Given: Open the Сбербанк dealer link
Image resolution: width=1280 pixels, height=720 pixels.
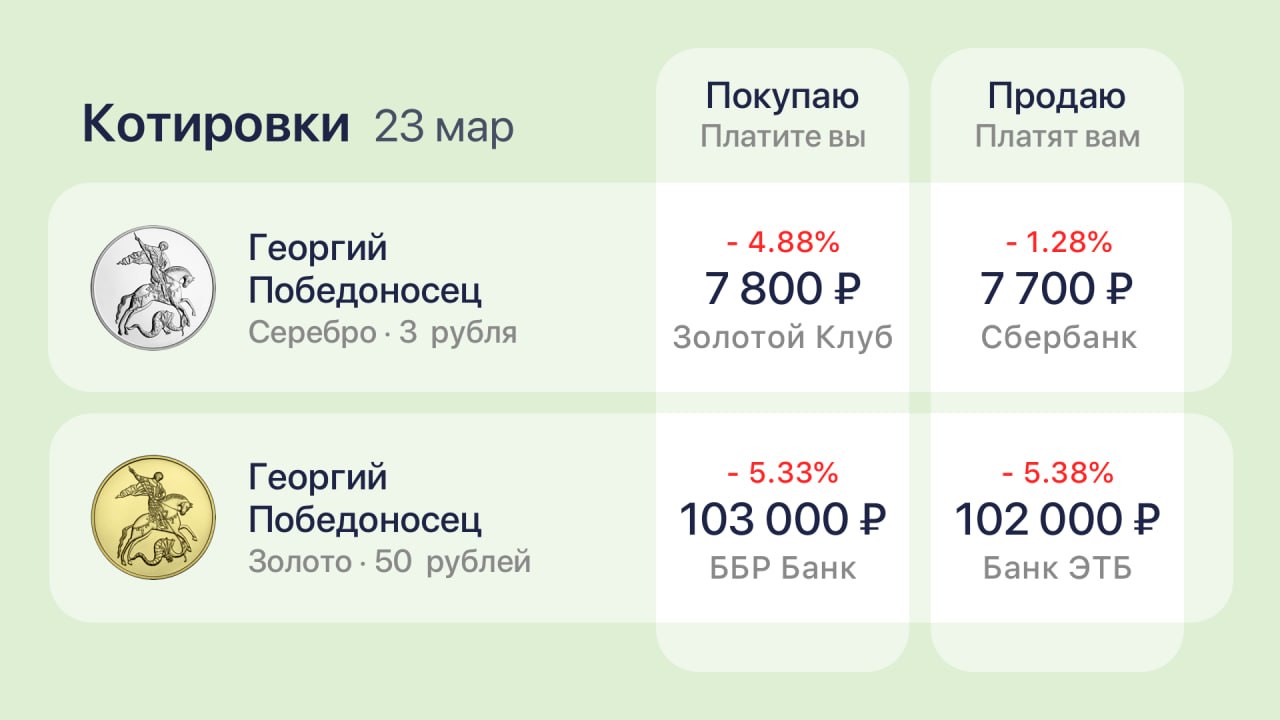Looking at the screenshot, I should [1058, 338].
